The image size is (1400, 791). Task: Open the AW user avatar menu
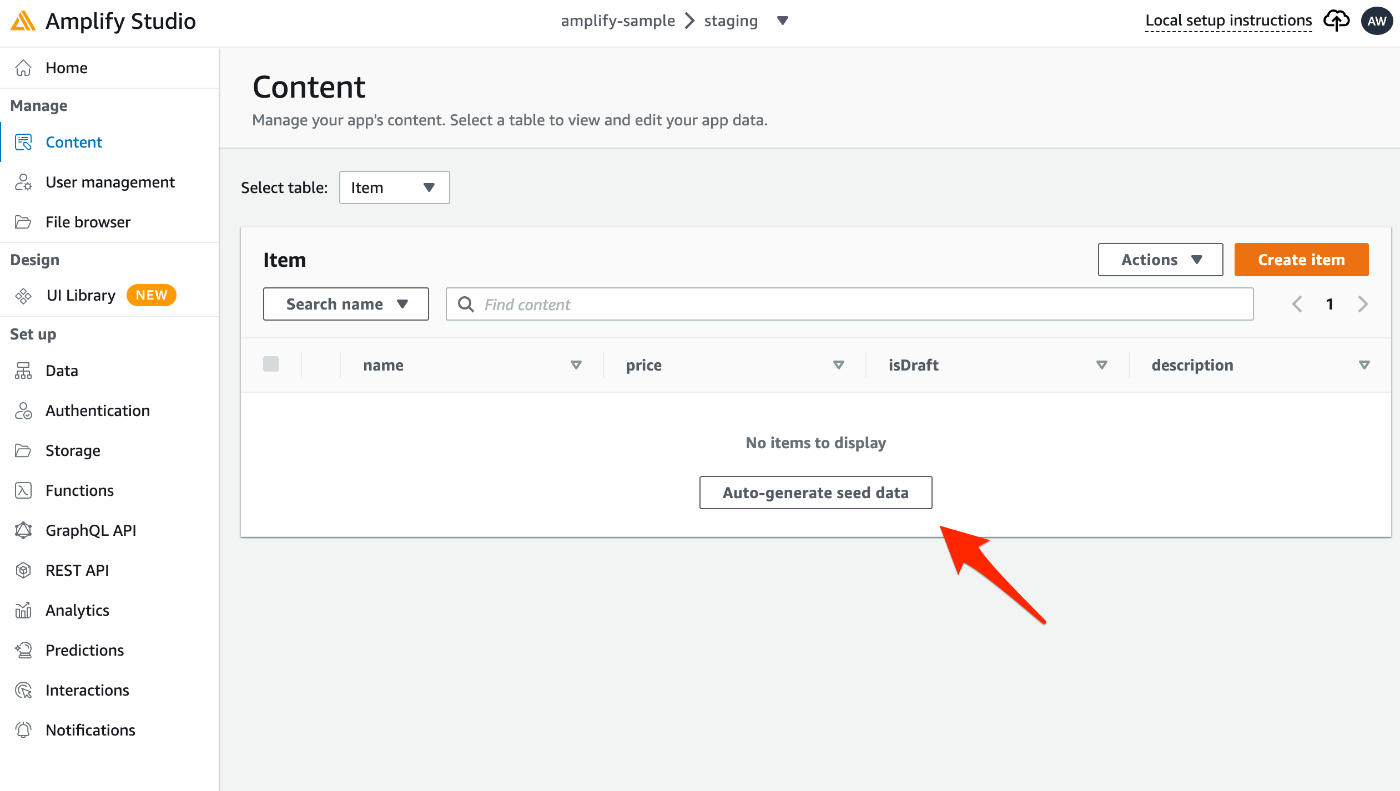point(1376,21)
